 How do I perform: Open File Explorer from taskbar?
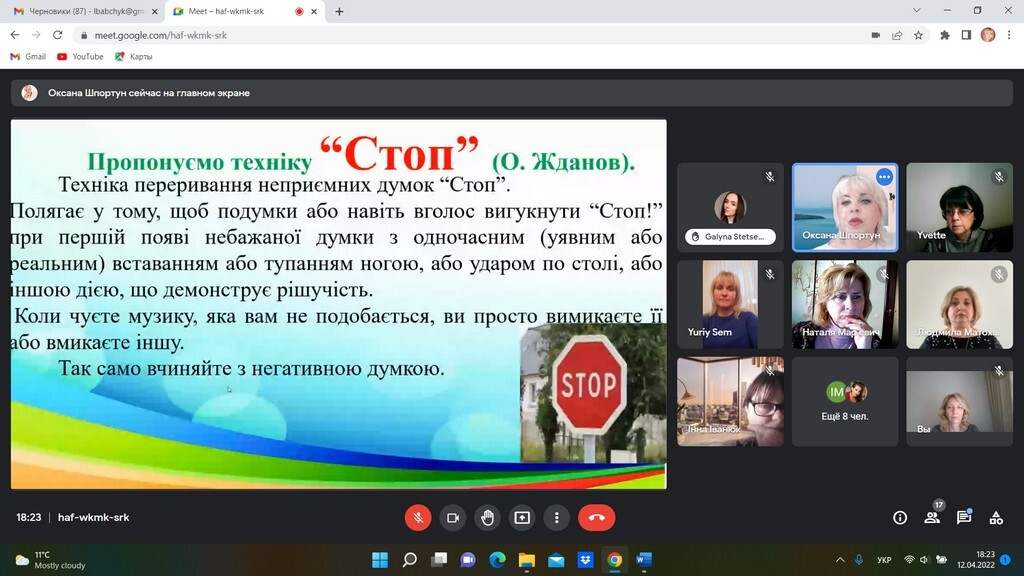[526, 560]
